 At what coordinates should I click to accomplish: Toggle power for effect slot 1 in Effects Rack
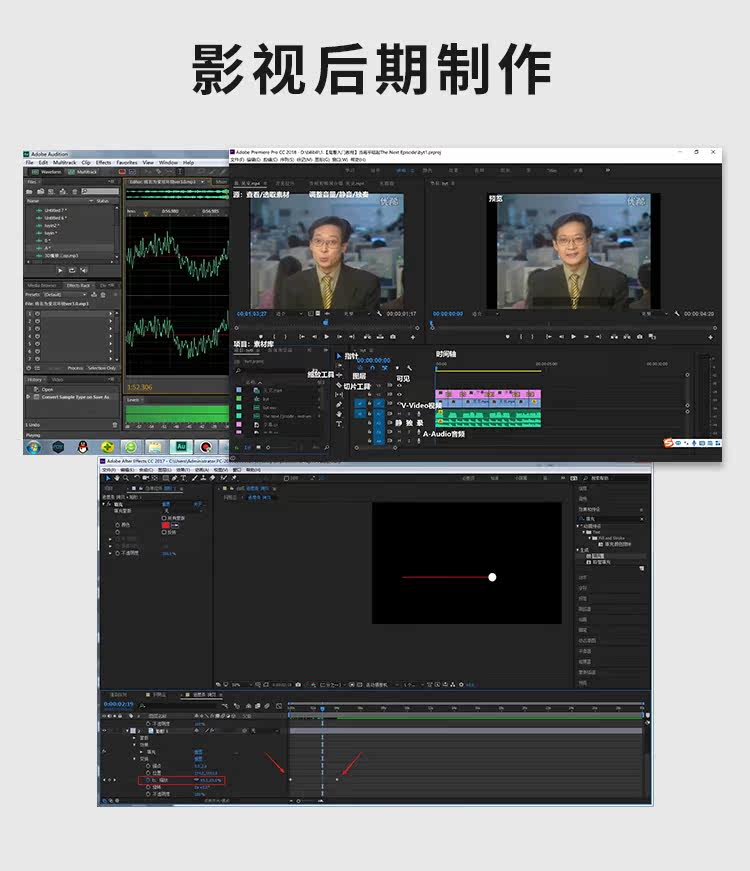pyautogui.click(x=37, y=314)
